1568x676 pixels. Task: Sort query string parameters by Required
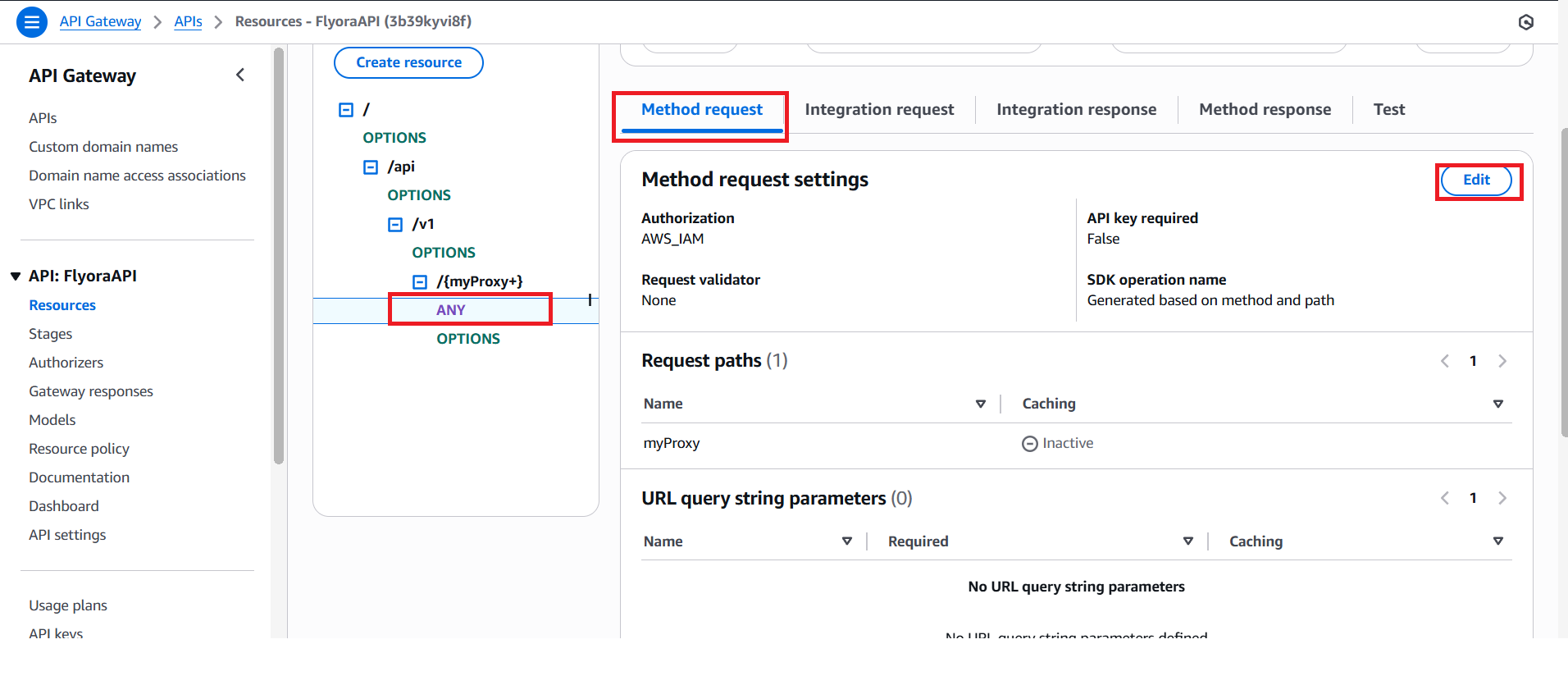click(1187, 541)
